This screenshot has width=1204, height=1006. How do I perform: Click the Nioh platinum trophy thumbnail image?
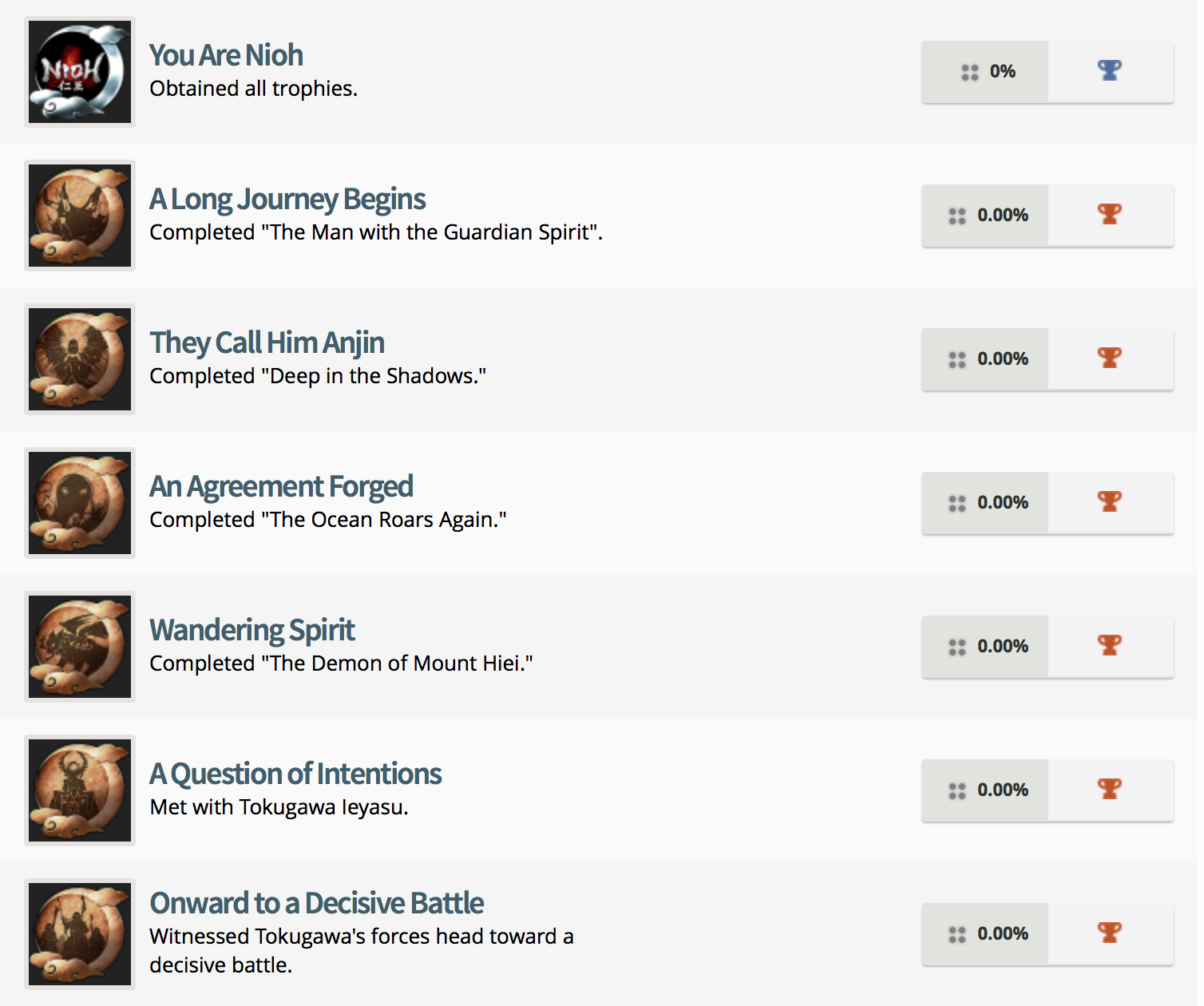point(79,71)
